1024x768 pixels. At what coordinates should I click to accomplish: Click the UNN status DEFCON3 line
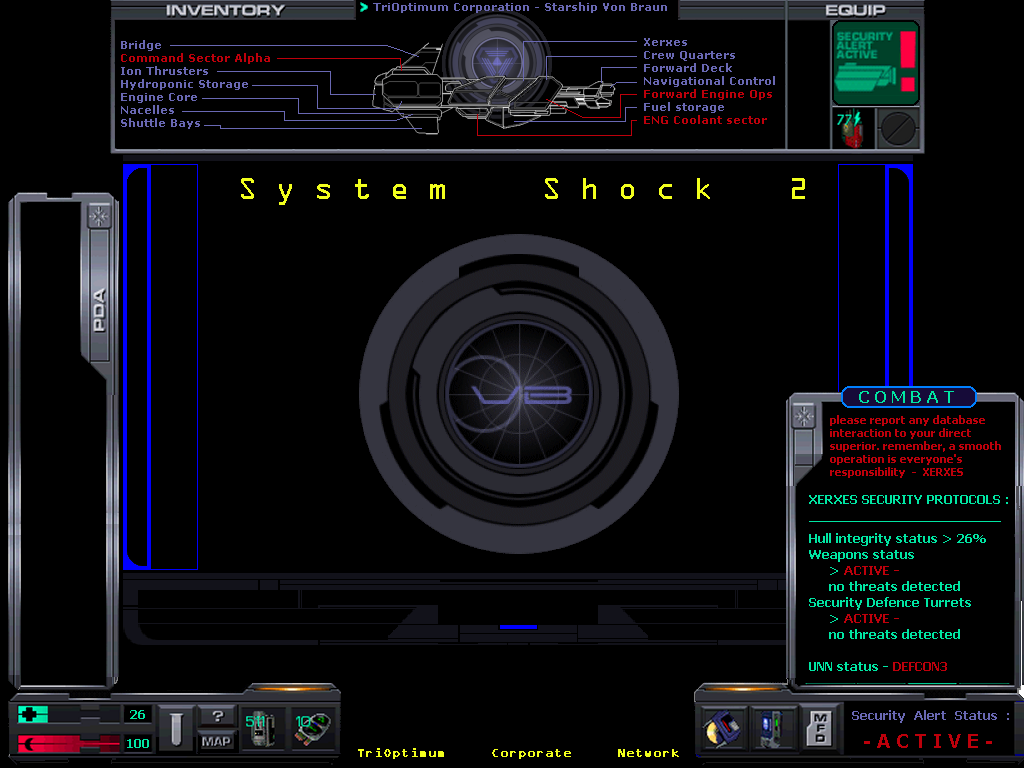coord(878,667)
